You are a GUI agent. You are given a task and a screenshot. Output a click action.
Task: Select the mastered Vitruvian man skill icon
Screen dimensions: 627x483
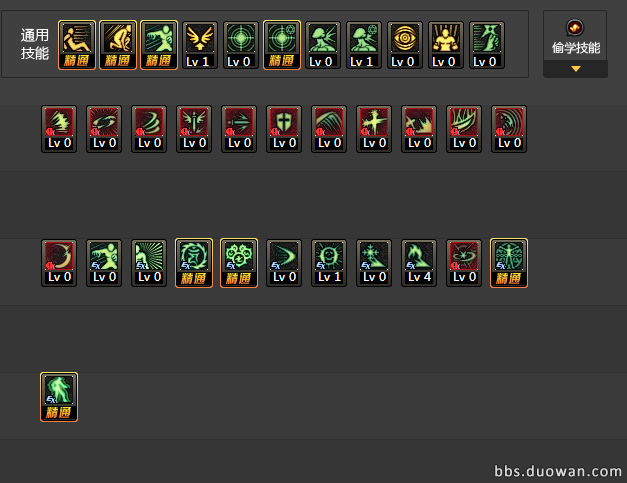click(509, 263)
